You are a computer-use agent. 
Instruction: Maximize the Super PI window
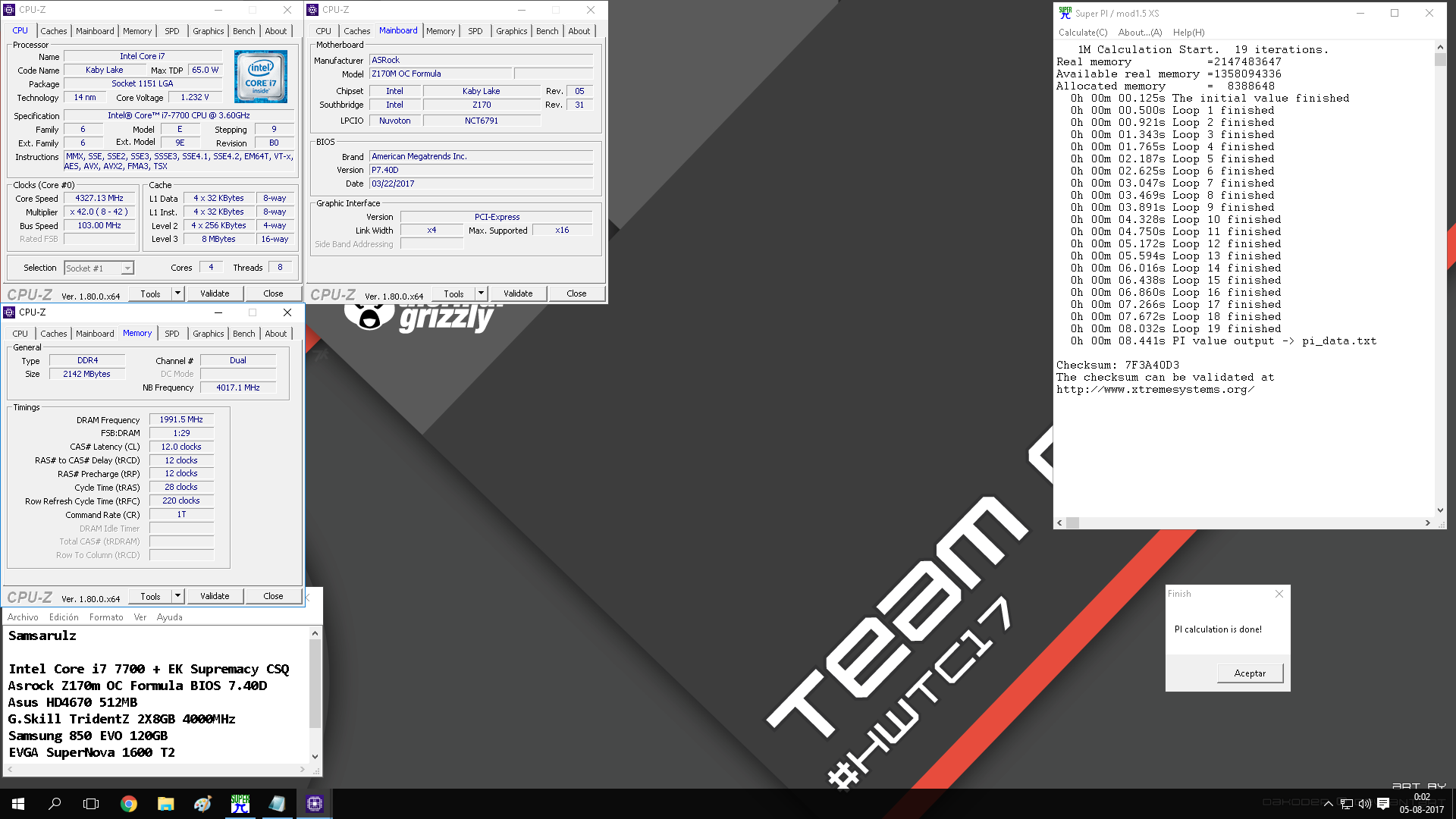coord(1395,13)
